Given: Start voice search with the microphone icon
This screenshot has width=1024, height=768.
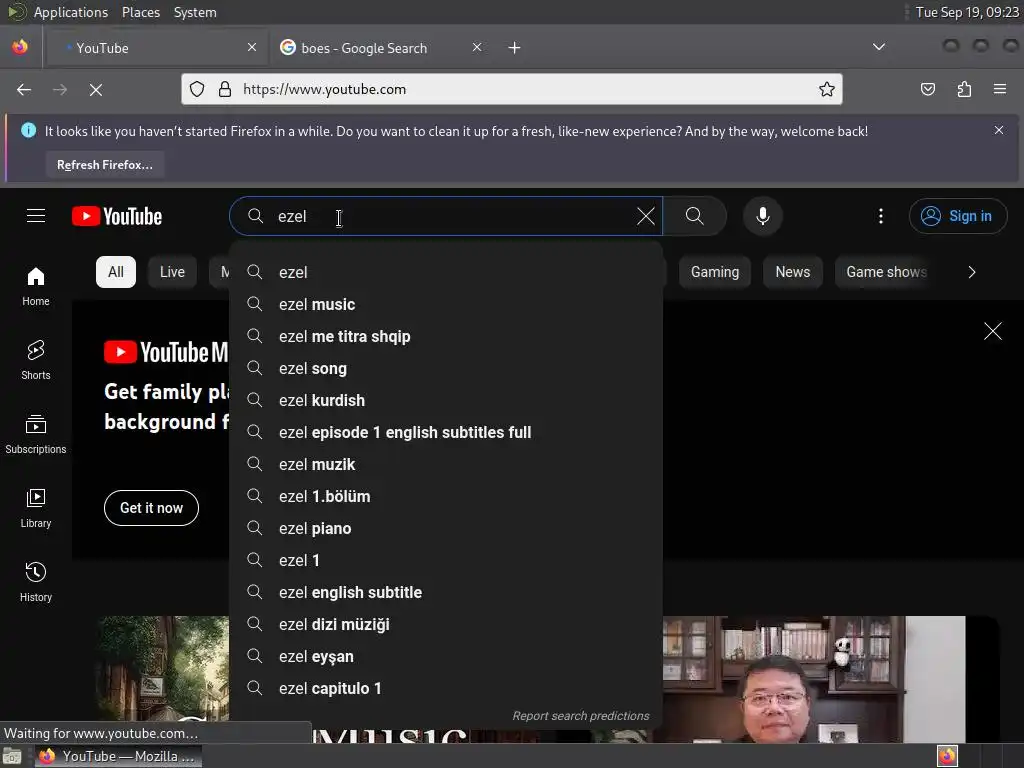Looking at the screenshot, I should coord(762,216).
